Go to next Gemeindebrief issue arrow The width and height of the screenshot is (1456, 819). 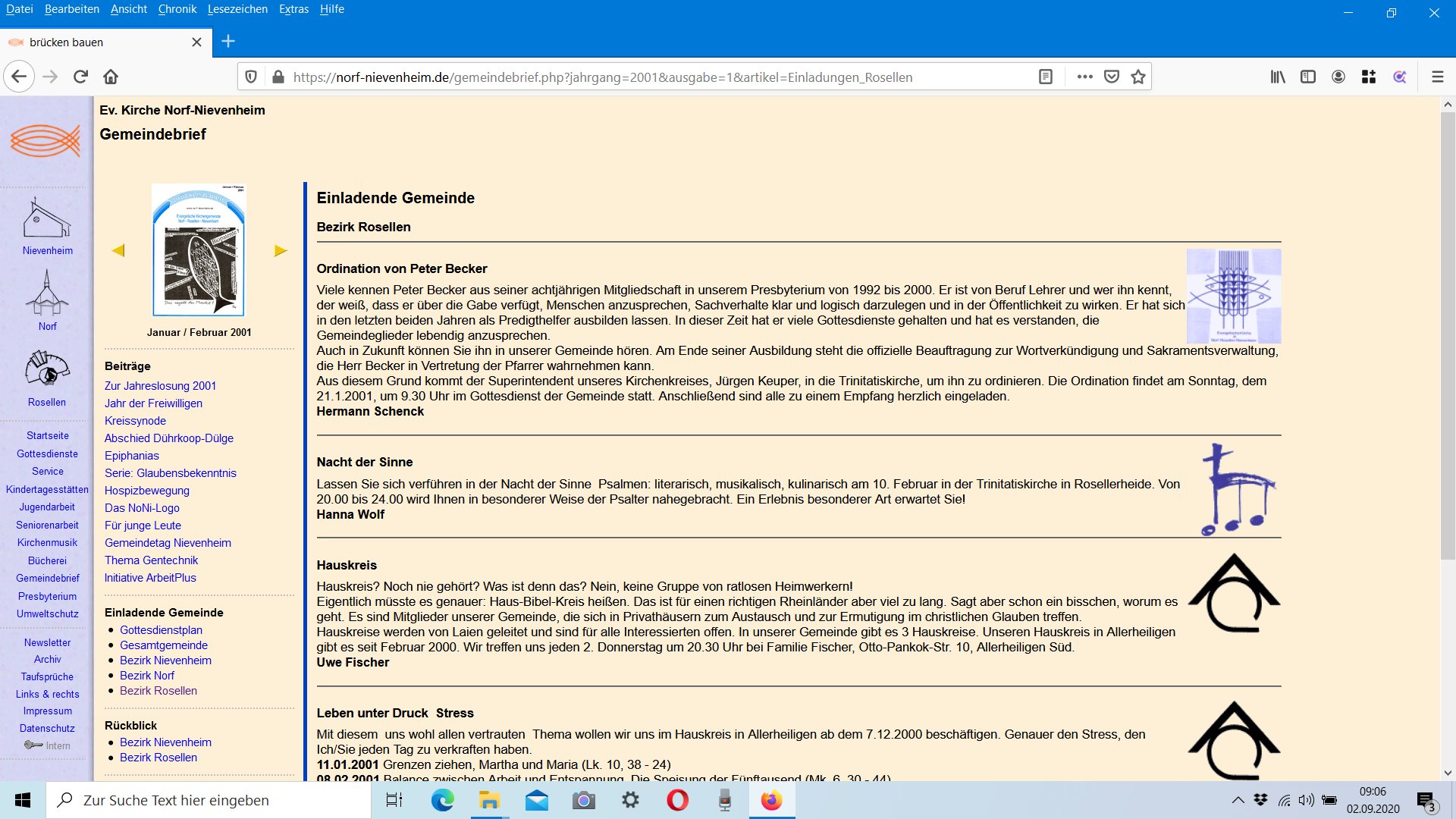tap(281, 250)
